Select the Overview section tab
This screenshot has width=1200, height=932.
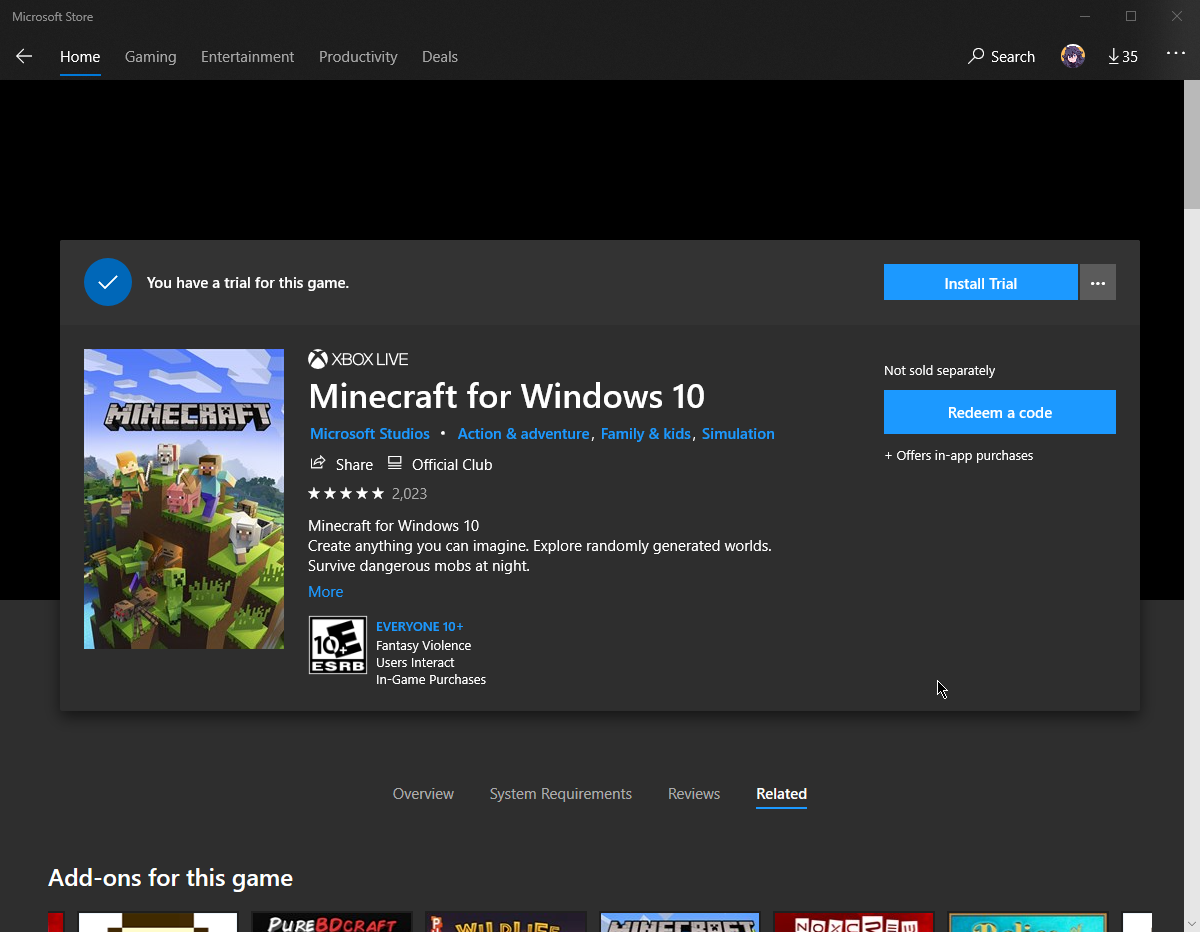pyautogui.click(x=423, y=794)
